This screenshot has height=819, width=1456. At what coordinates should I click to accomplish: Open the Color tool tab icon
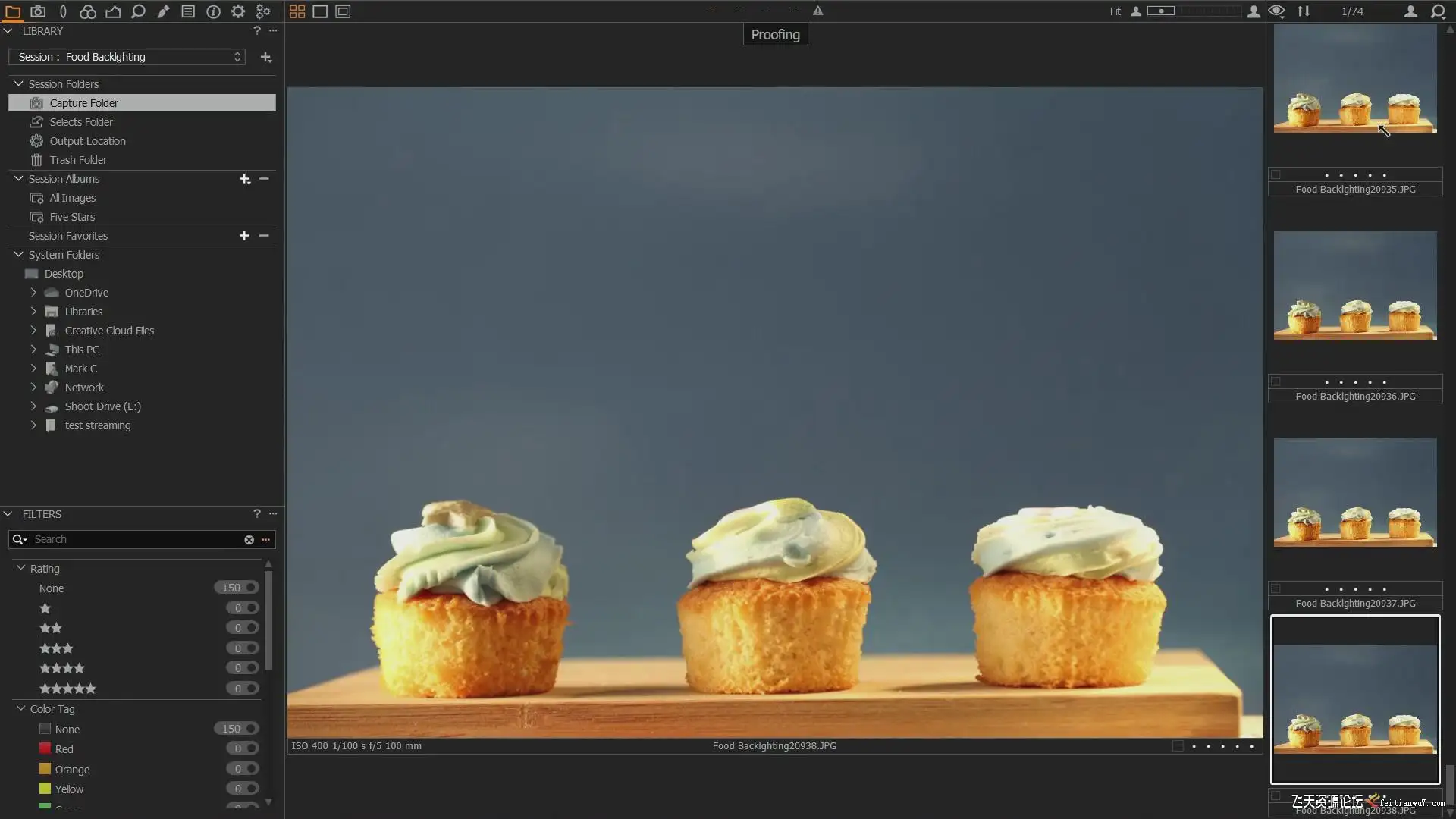point(88,11)
